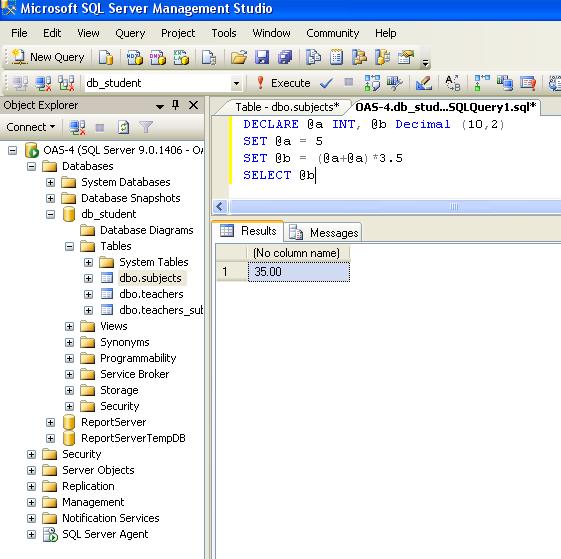Click the Object Explorer Disconnect icon

point(78,127)
